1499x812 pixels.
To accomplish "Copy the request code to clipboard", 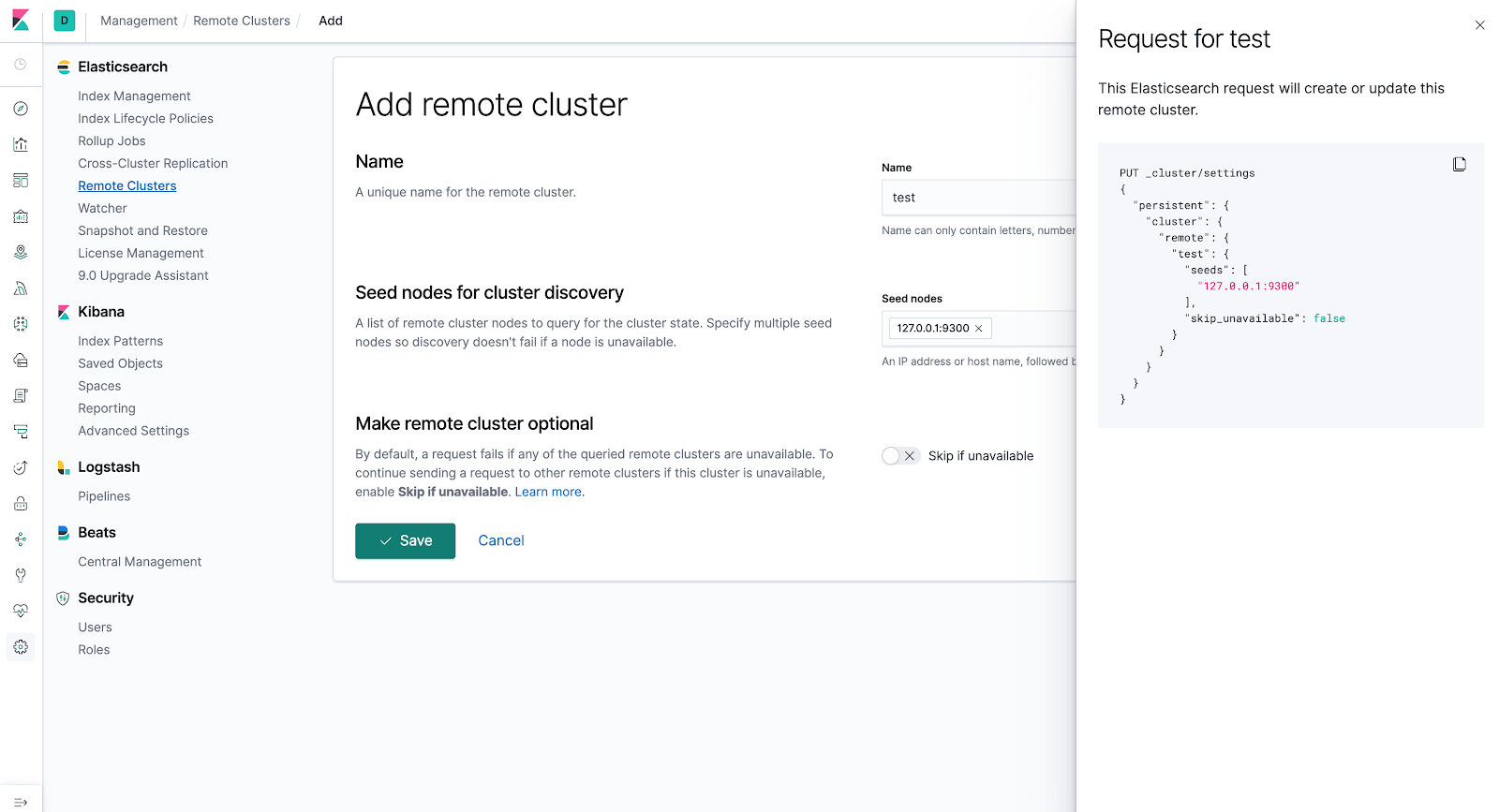I will tap(1459, 165).
